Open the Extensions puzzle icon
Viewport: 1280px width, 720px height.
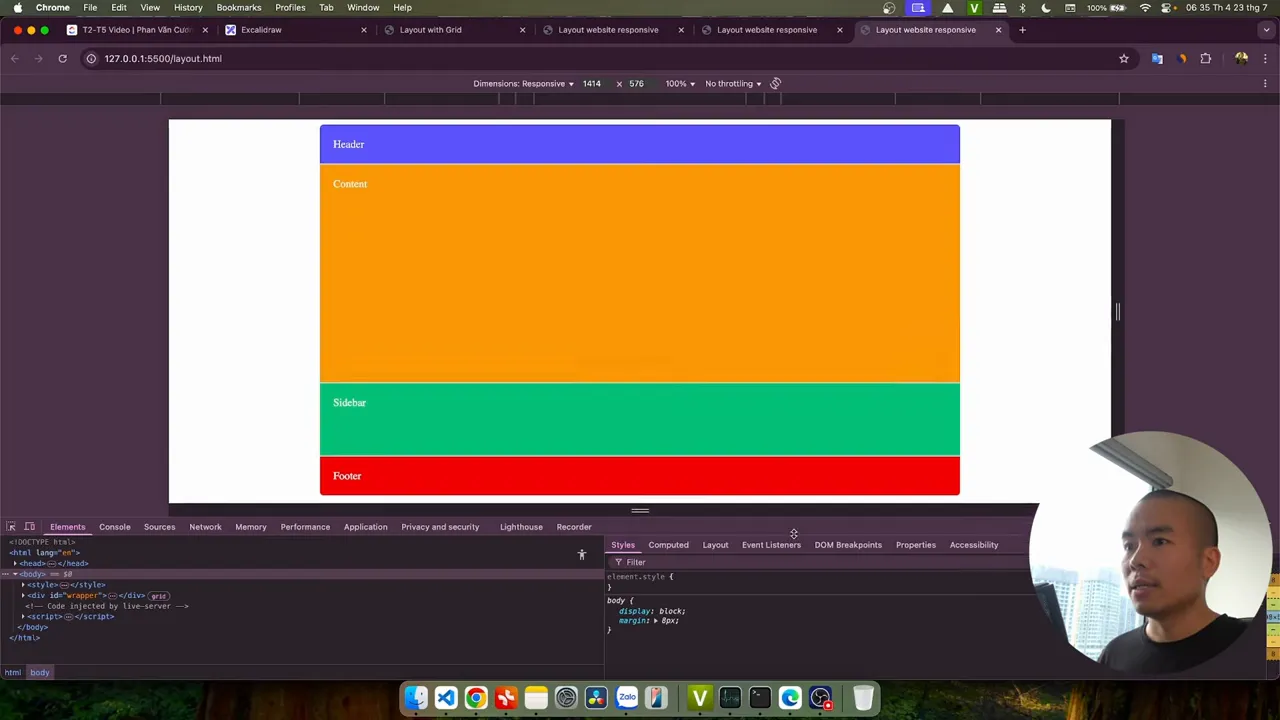(1206, 59)
